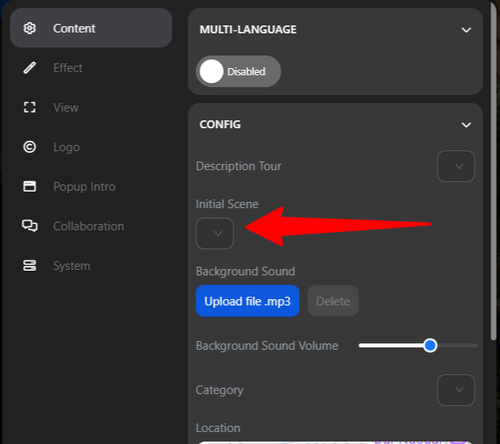
Task: Click Upload file .mp3 button
Action: point(248,301)
